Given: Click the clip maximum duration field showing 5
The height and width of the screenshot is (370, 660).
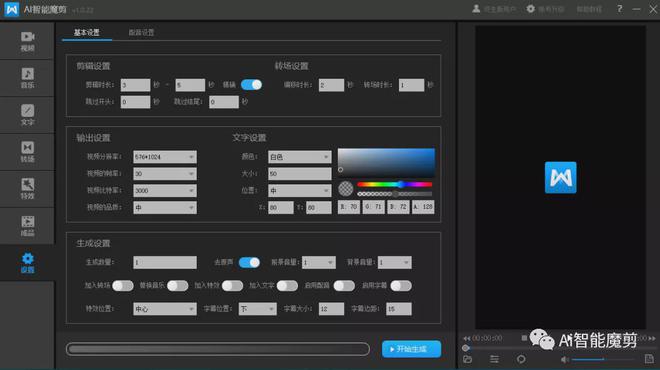Looking at the screenshot, I should [190, 85].
